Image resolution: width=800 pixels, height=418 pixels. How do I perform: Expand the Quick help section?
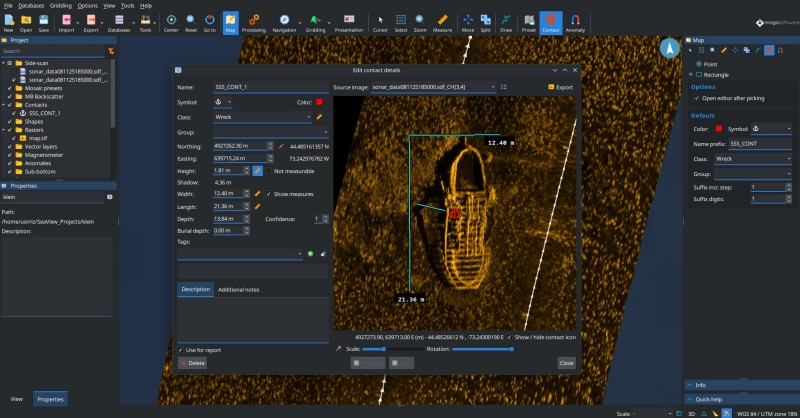pos(742,399)
